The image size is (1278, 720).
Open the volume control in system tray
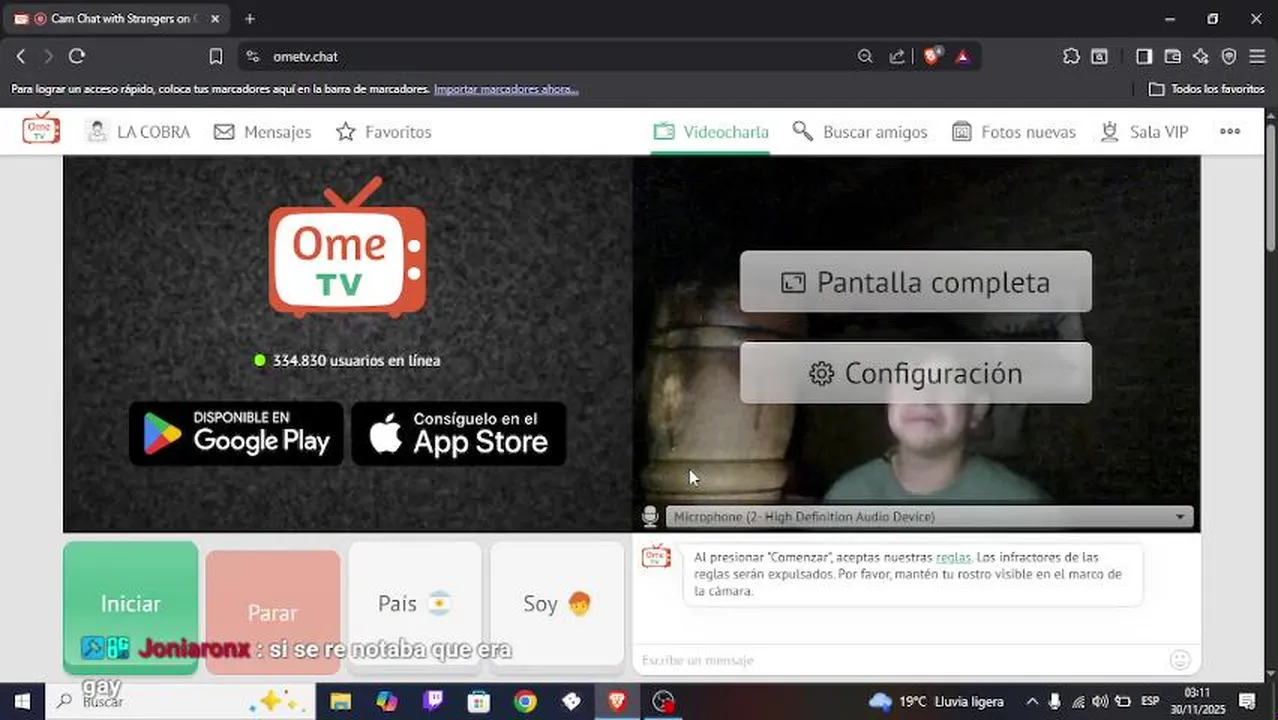coord(1100,702)
